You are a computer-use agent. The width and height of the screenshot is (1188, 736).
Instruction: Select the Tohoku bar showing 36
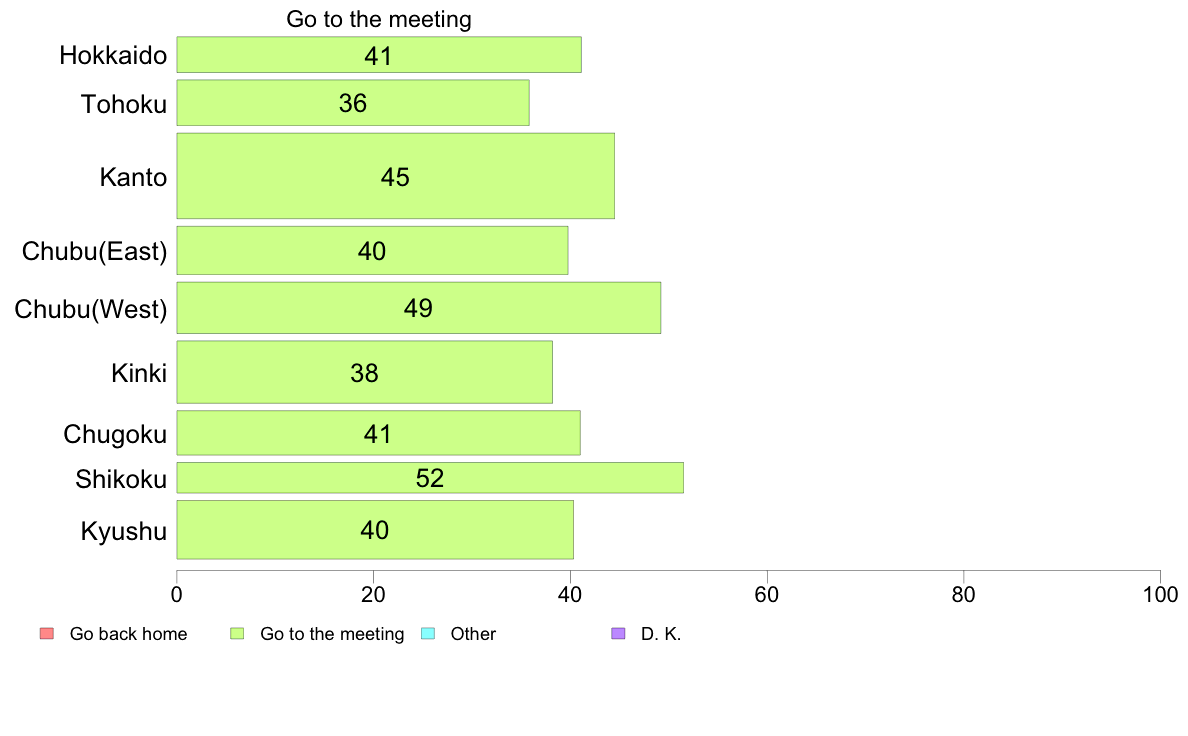coord(353,102)
